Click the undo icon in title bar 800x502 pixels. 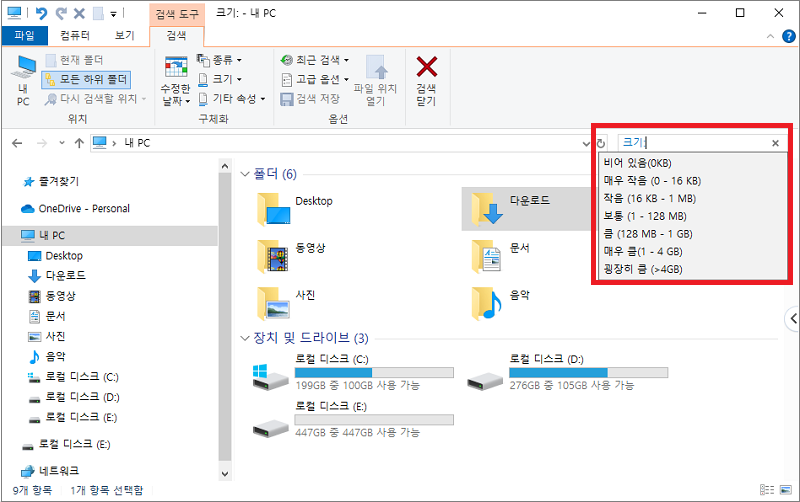coord(41,13)
